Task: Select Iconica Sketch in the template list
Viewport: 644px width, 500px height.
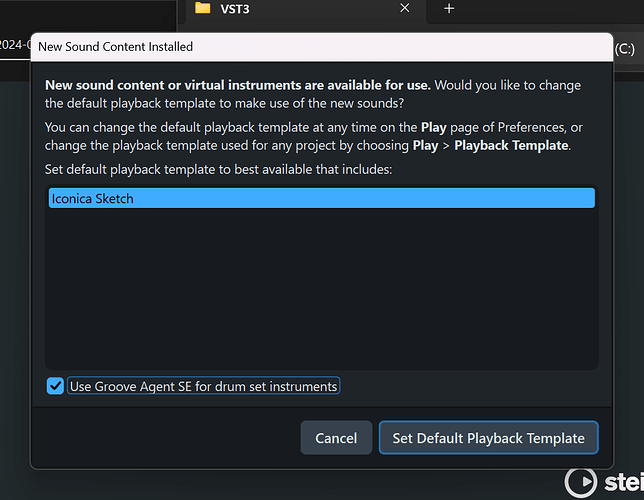Action: [x=320, y=198]
